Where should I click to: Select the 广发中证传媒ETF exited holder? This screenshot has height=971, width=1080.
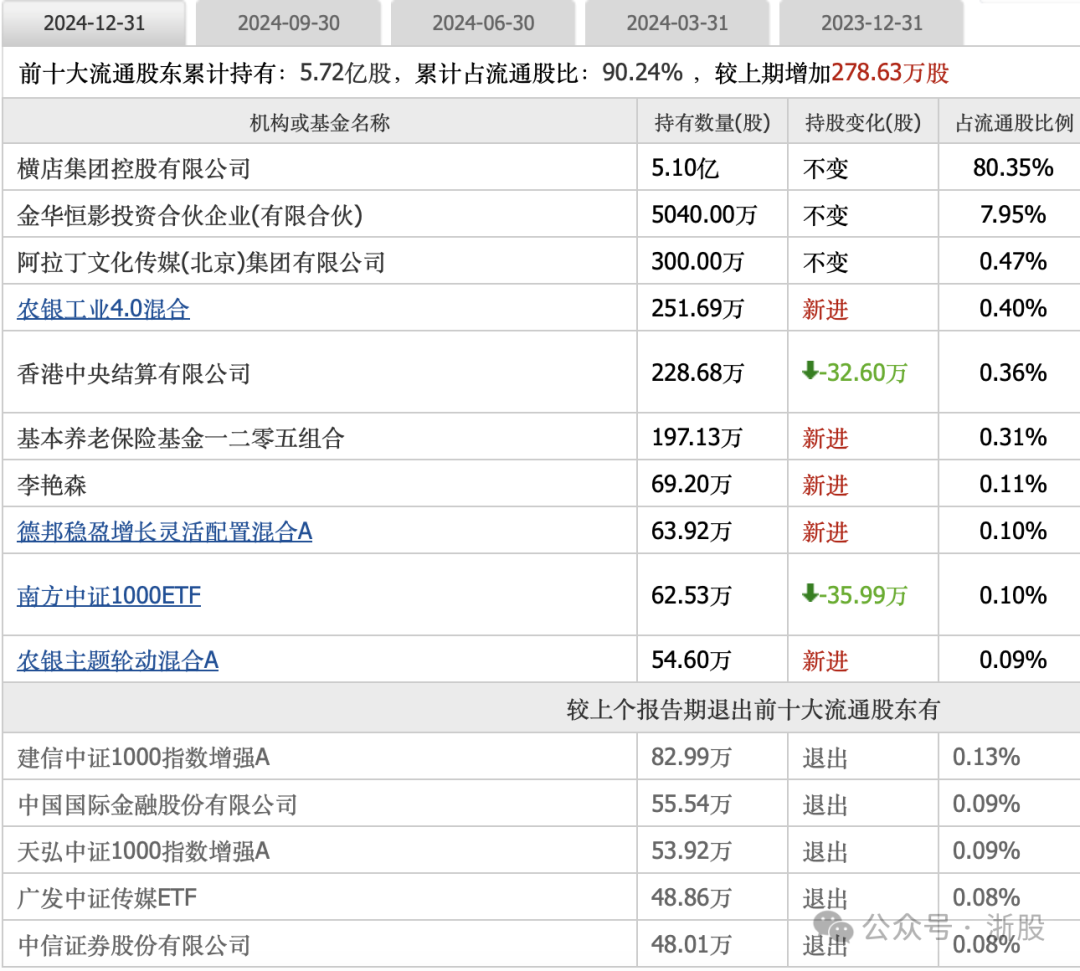coord(107,899)
